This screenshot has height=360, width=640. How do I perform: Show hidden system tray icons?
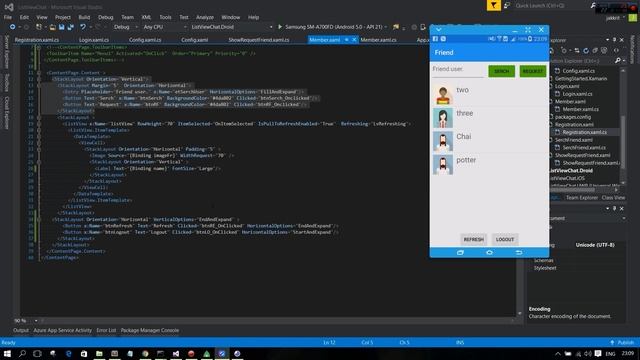[558, 353]
